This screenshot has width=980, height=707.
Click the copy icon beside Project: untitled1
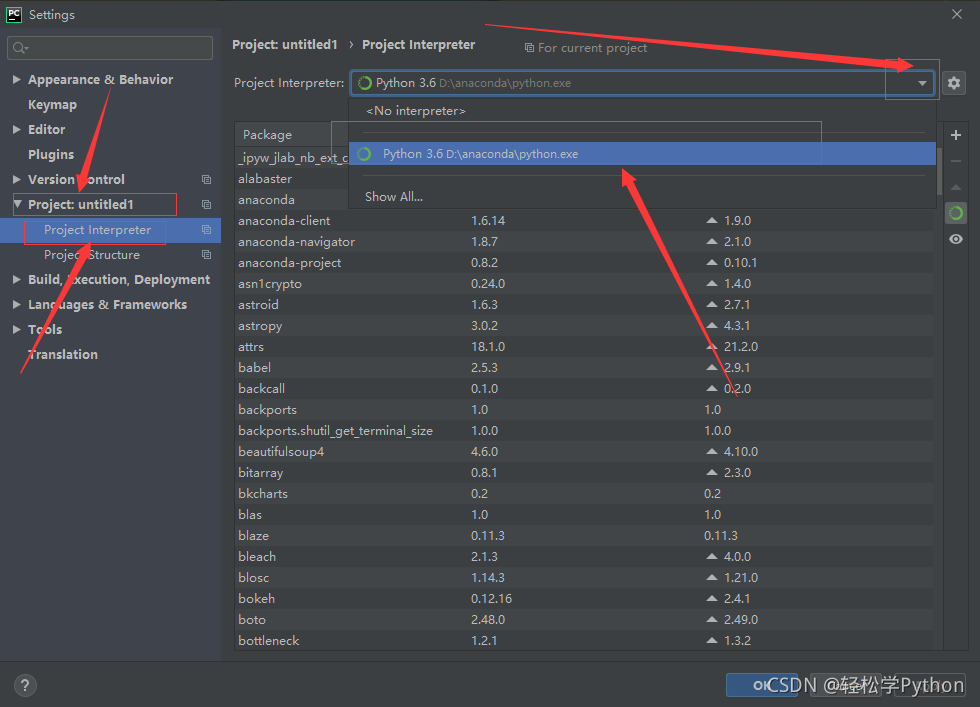[206, 204]
